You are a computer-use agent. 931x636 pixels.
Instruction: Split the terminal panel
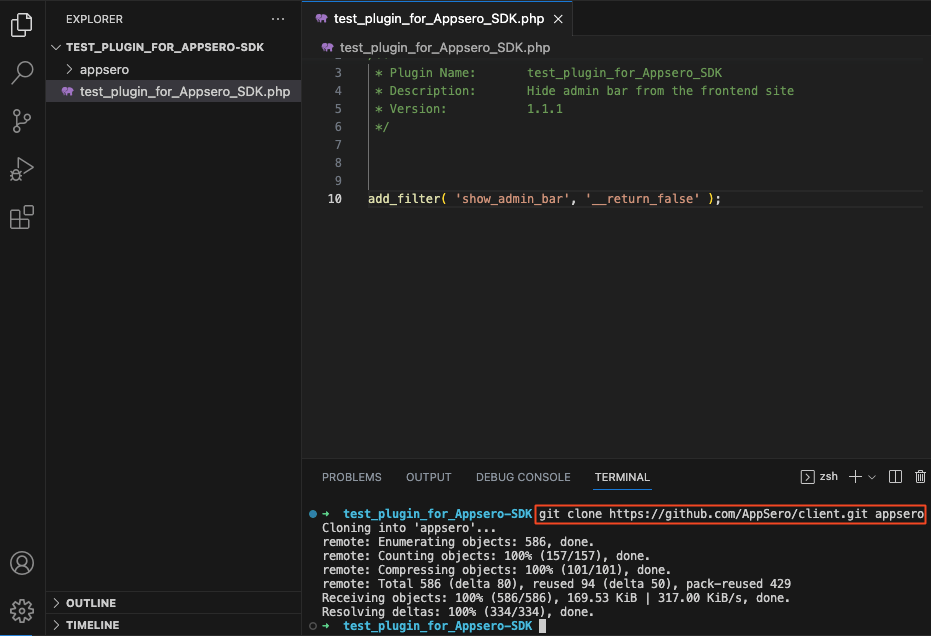tap(895, 477)
